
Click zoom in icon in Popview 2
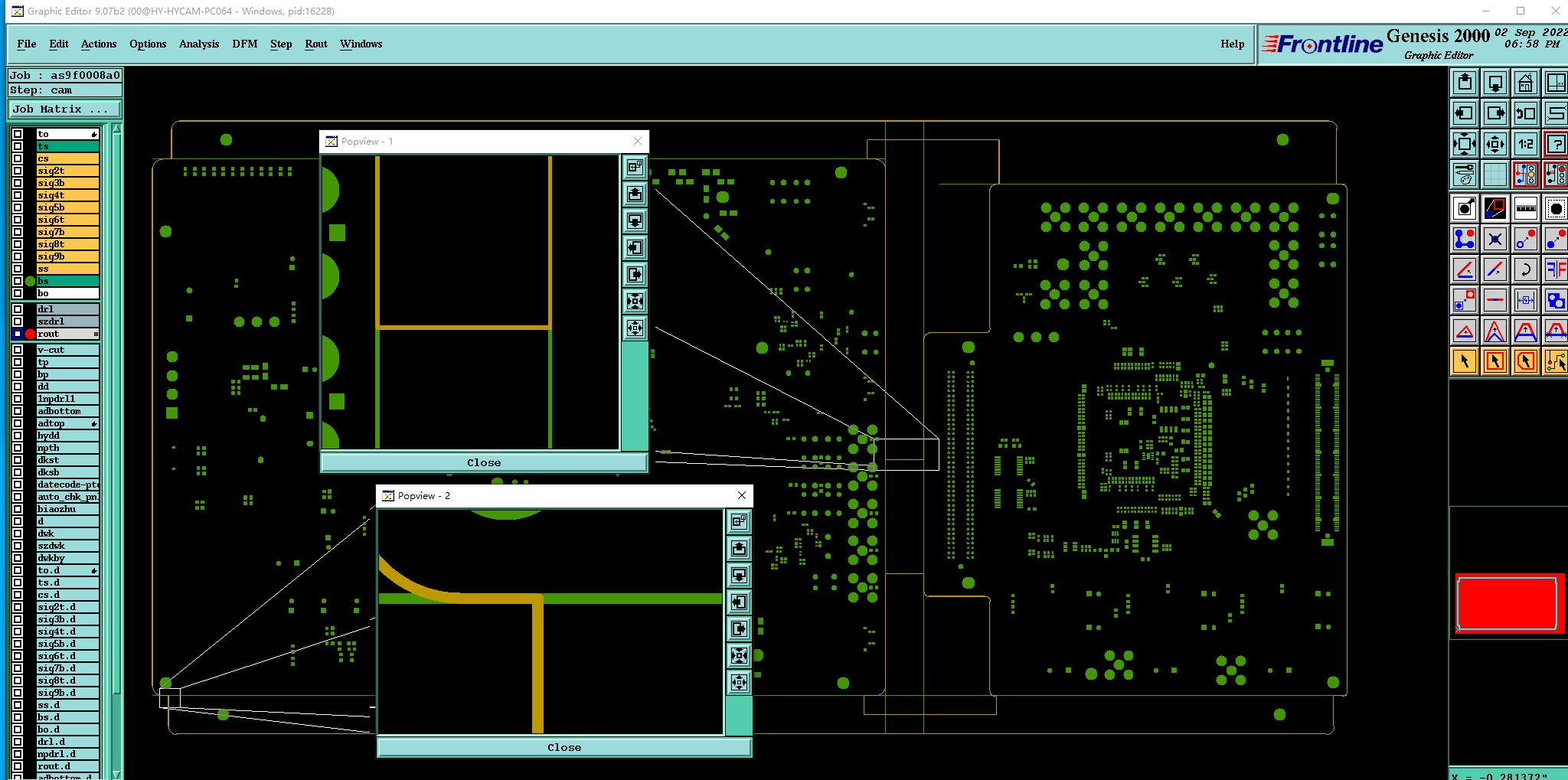pos(739,655)
